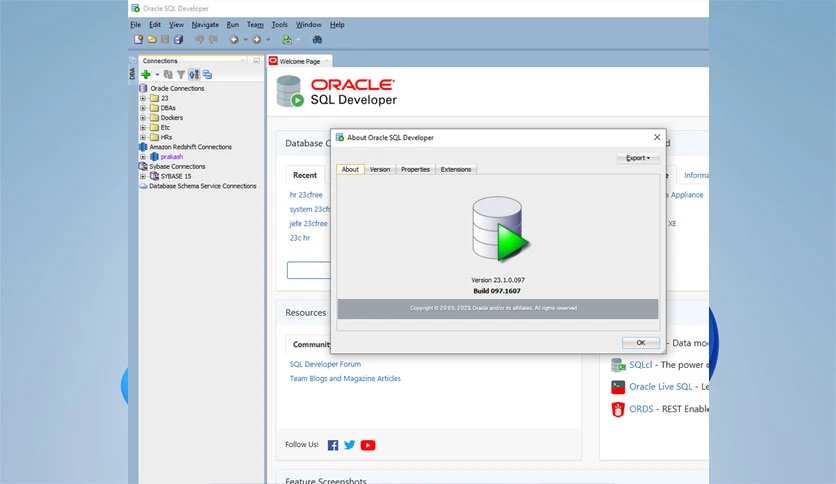The image size is (836, 484).
Task: Click the Open folder toolbar icon
Action: tap(152, 39)
